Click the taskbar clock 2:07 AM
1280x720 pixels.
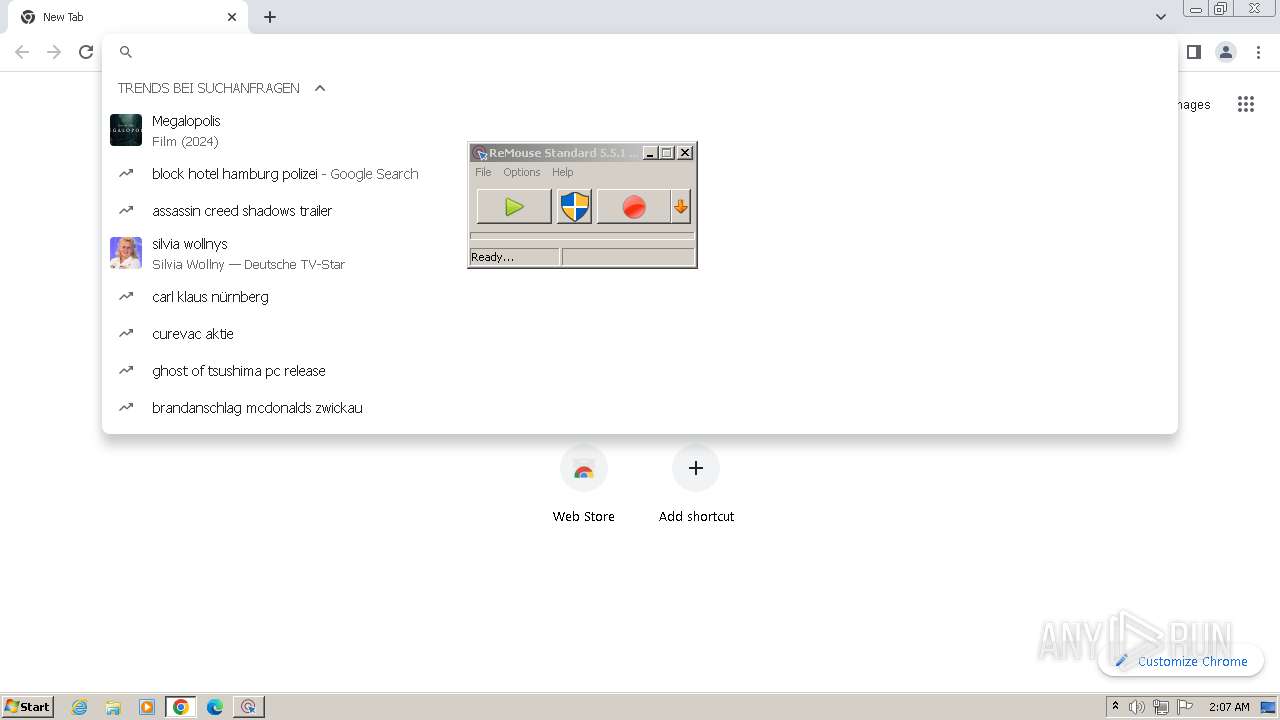click(1229, 707)
